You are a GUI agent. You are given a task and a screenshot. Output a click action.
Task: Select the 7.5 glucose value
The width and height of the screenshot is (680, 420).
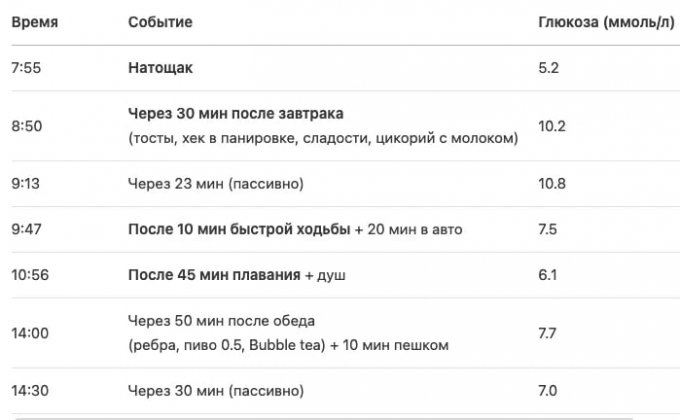548,230
